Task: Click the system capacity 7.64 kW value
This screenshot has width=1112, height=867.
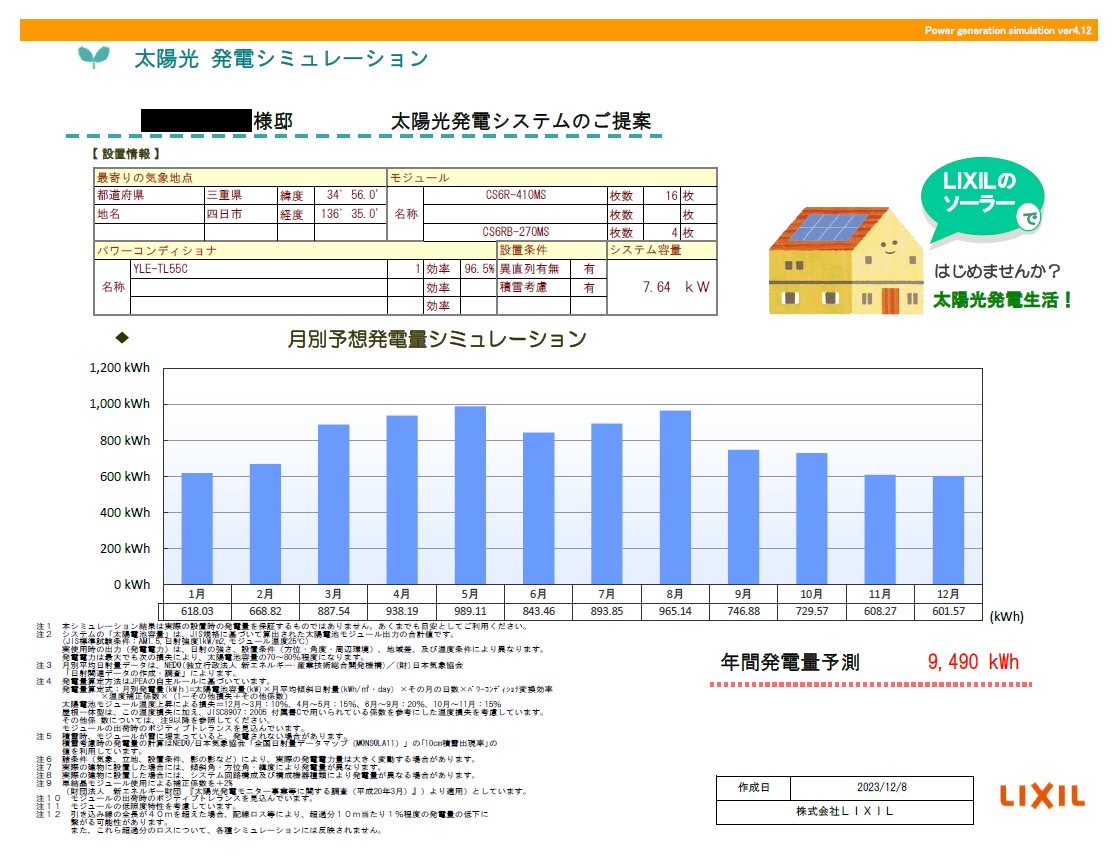Action: pos(676,287)
